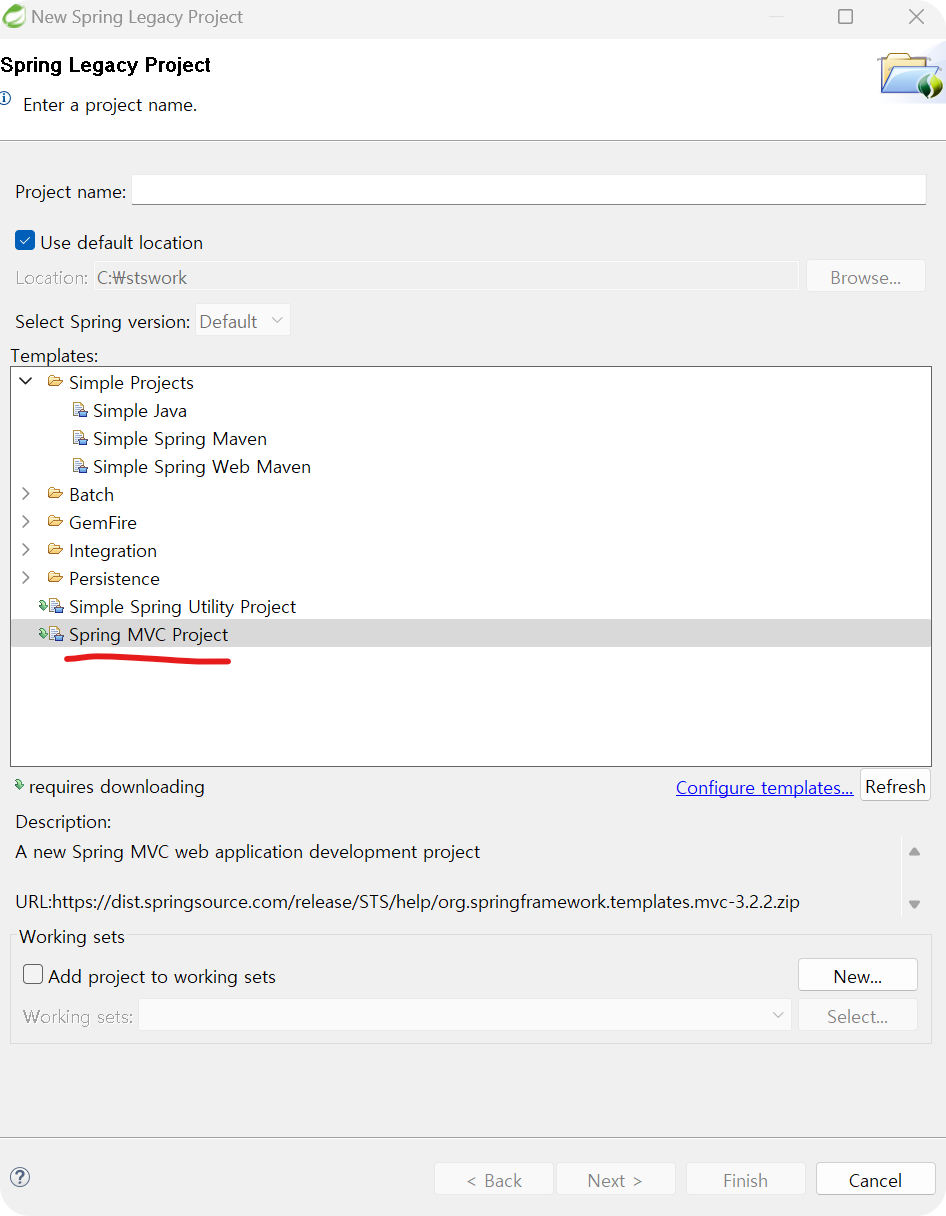Click the Select... working sets button

tap(858, 1016)
